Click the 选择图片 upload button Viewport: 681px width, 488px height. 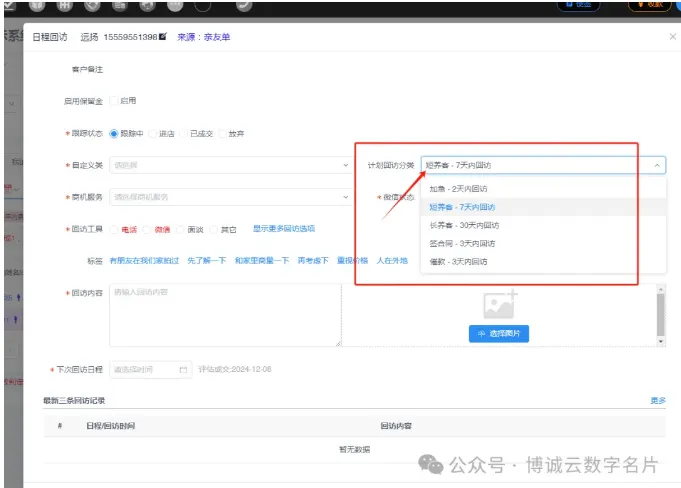tap(499, 333)
